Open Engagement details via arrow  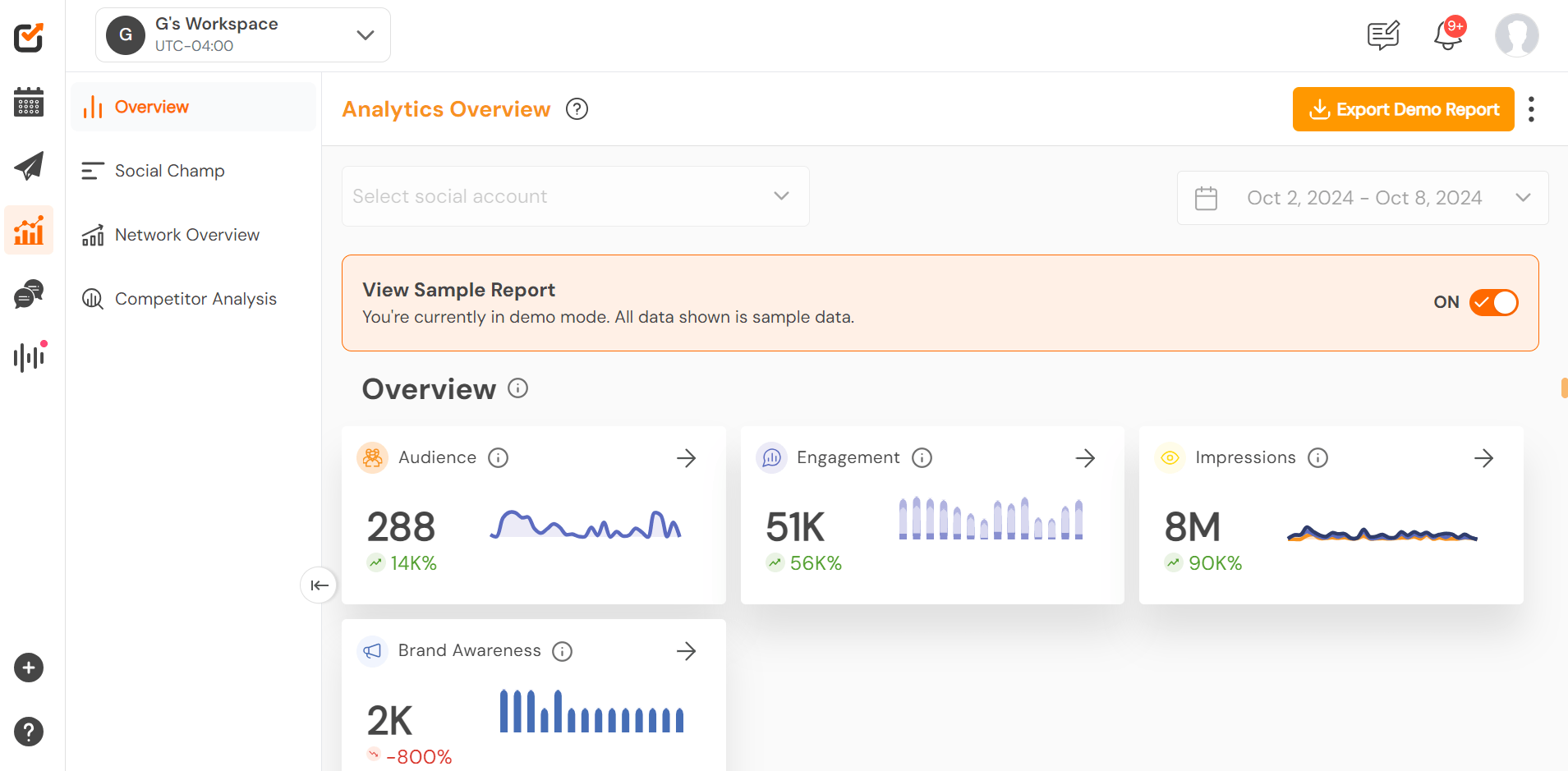(x=1085, y=458)
